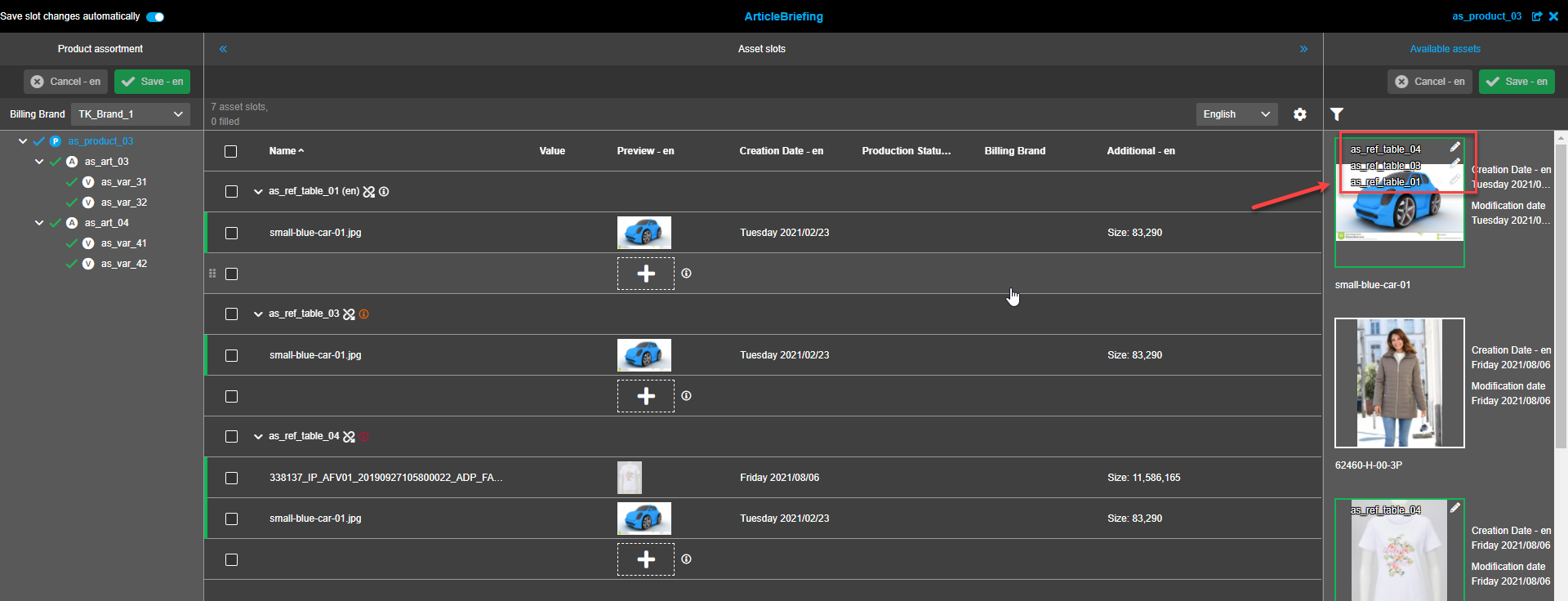Open the English language dropdown

[1236, 114]
